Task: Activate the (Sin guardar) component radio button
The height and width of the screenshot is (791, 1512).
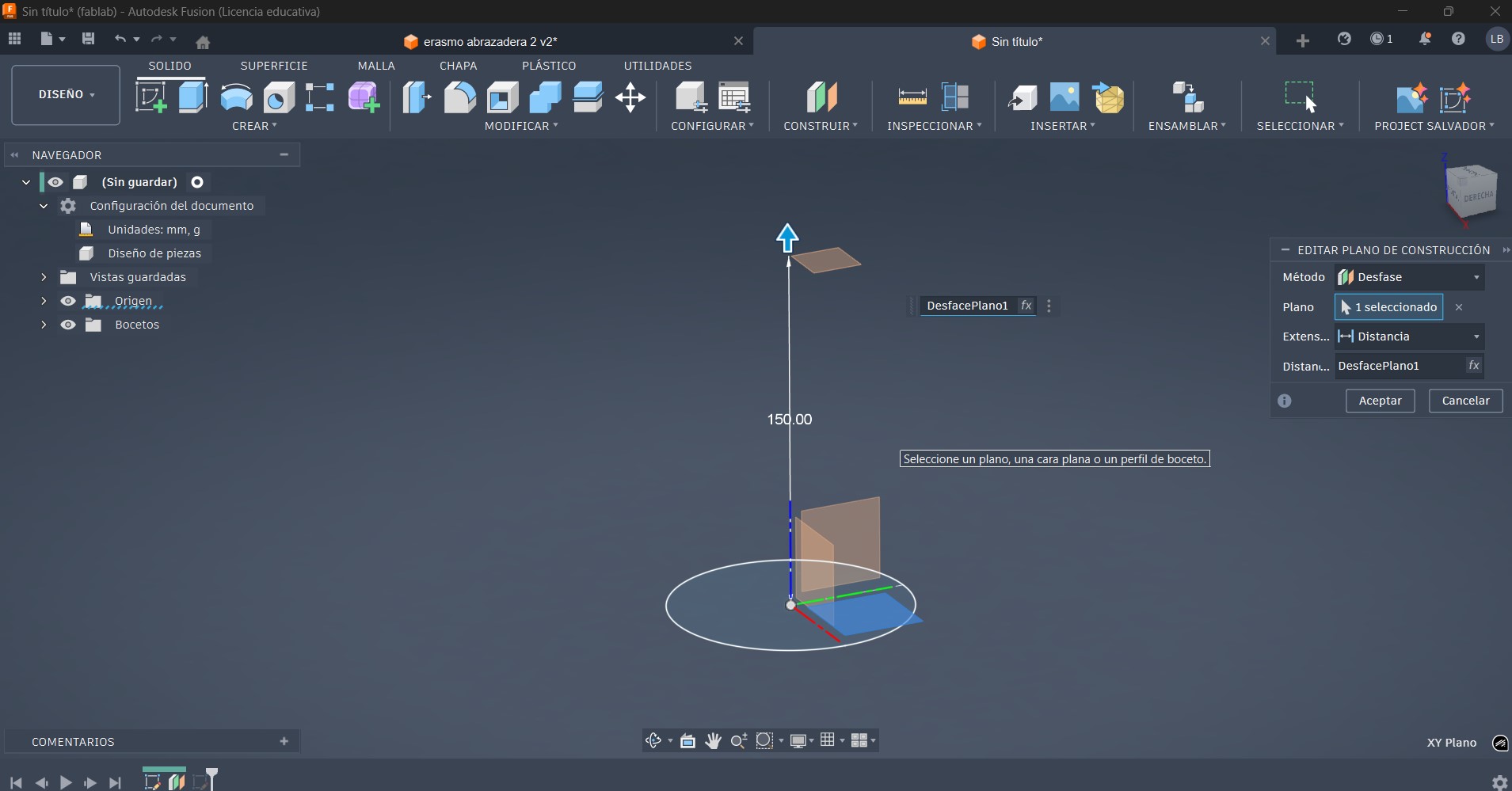Action: click(x=197, y=182)
